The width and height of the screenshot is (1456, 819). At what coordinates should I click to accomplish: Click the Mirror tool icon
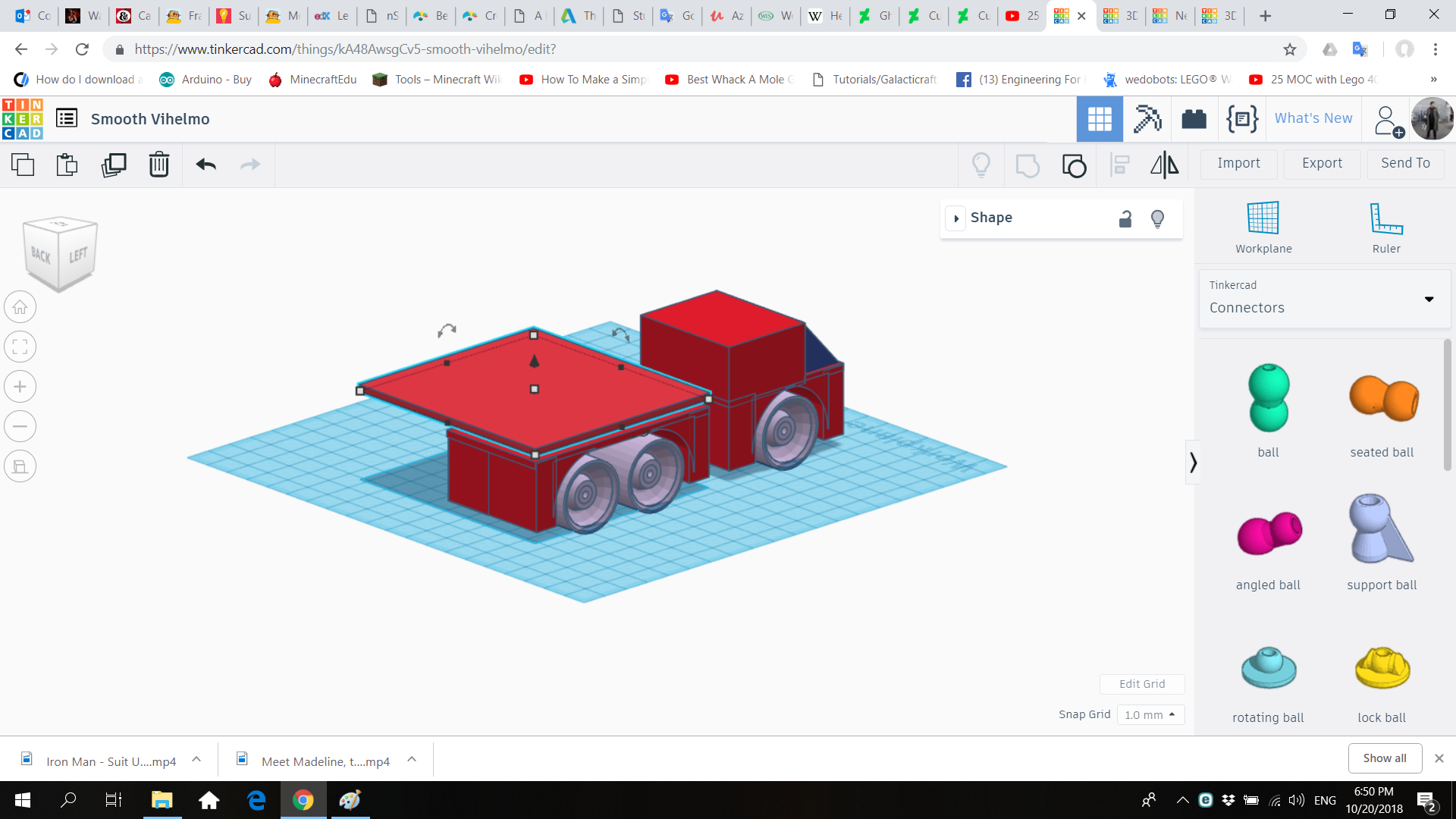coord(1164,165)
